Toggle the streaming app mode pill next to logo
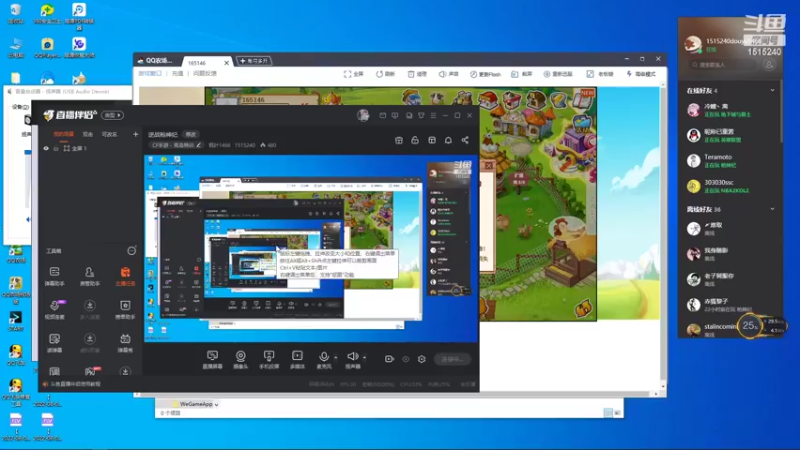800x450 pixels. 113,115
